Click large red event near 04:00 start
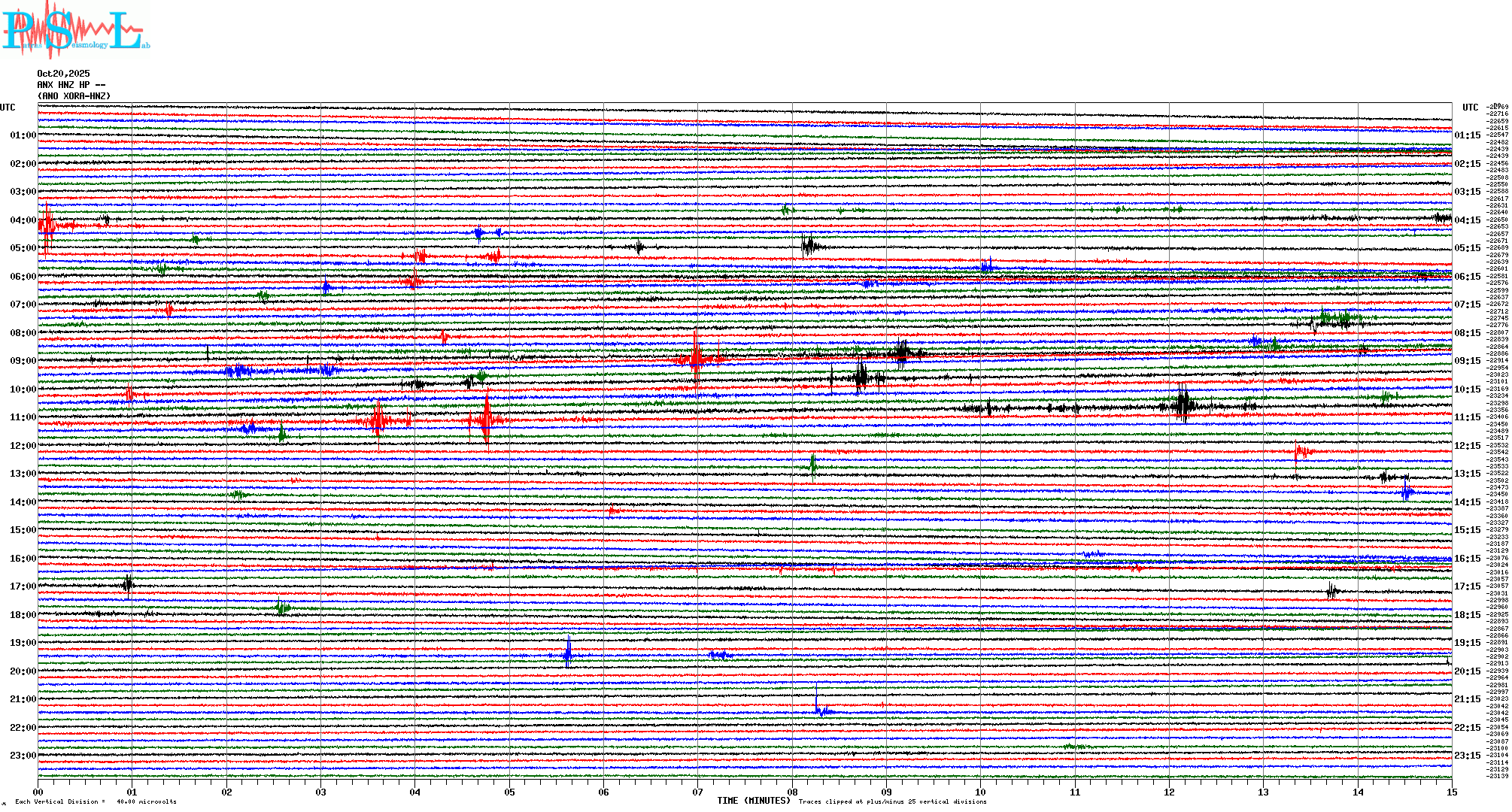Screen dimensions: 1512x812 (47, 224)
